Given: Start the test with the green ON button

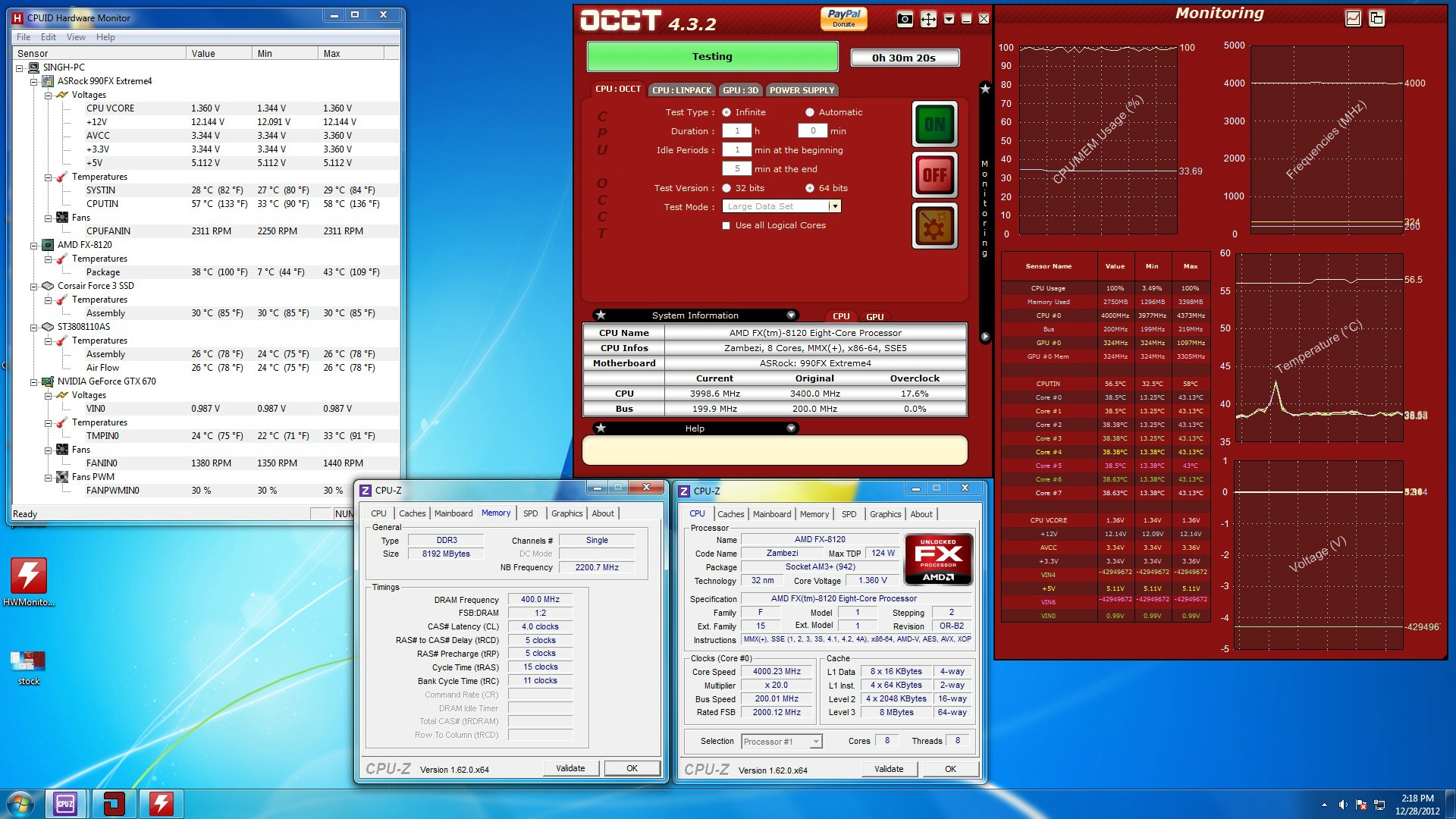Looking at the screenshot, I should (934, 124).
